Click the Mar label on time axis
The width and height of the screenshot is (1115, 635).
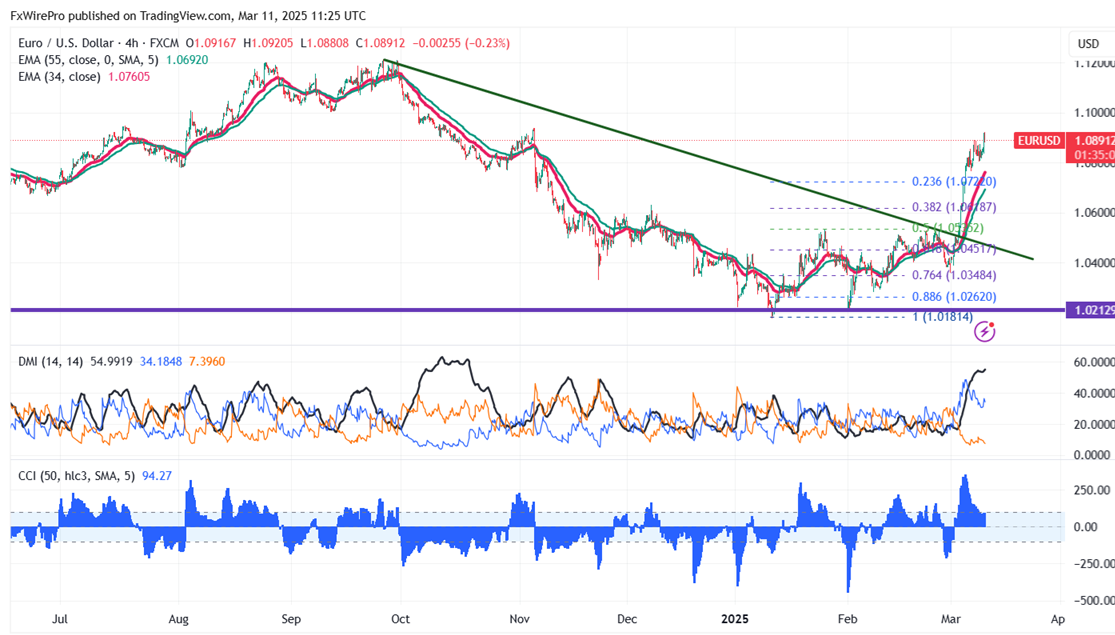[x=951, y=619]
